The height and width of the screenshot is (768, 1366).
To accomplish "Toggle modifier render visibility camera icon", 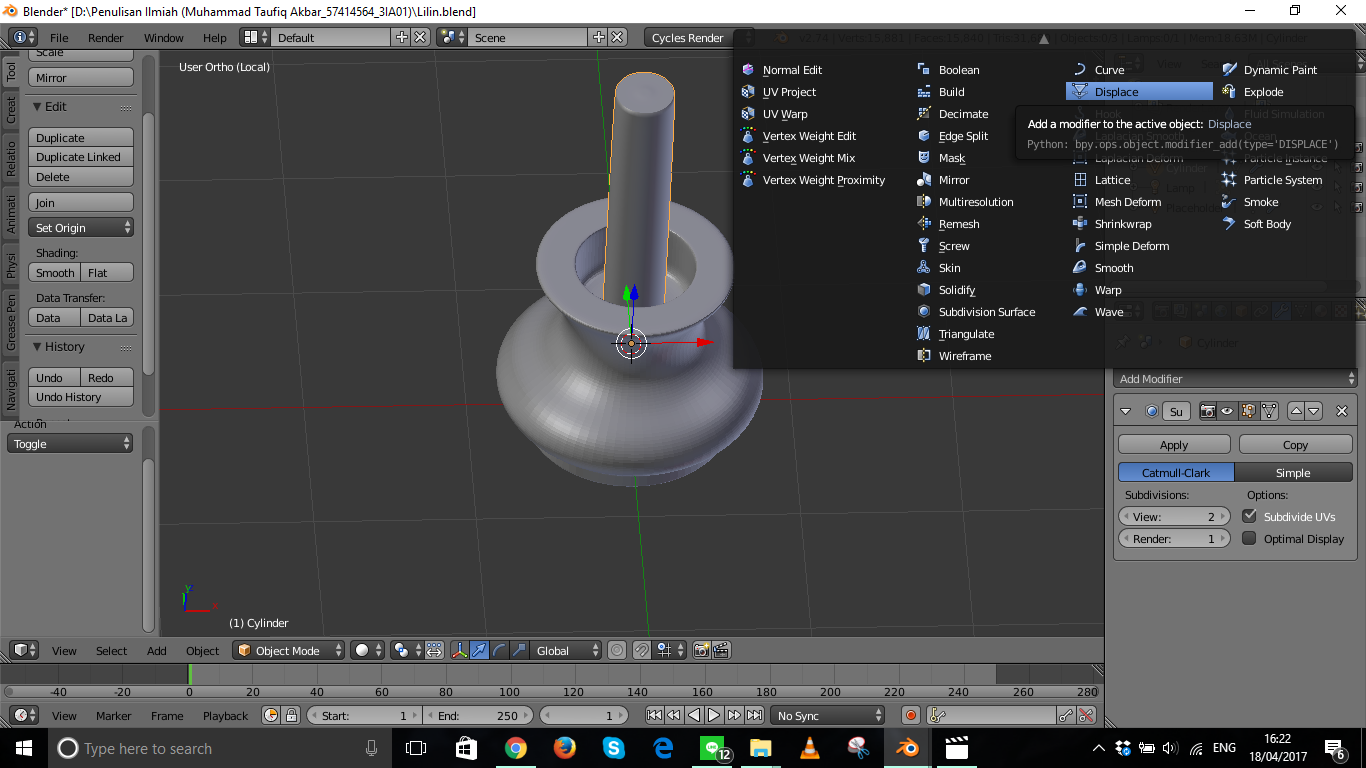I will (x=1208, y=411).
